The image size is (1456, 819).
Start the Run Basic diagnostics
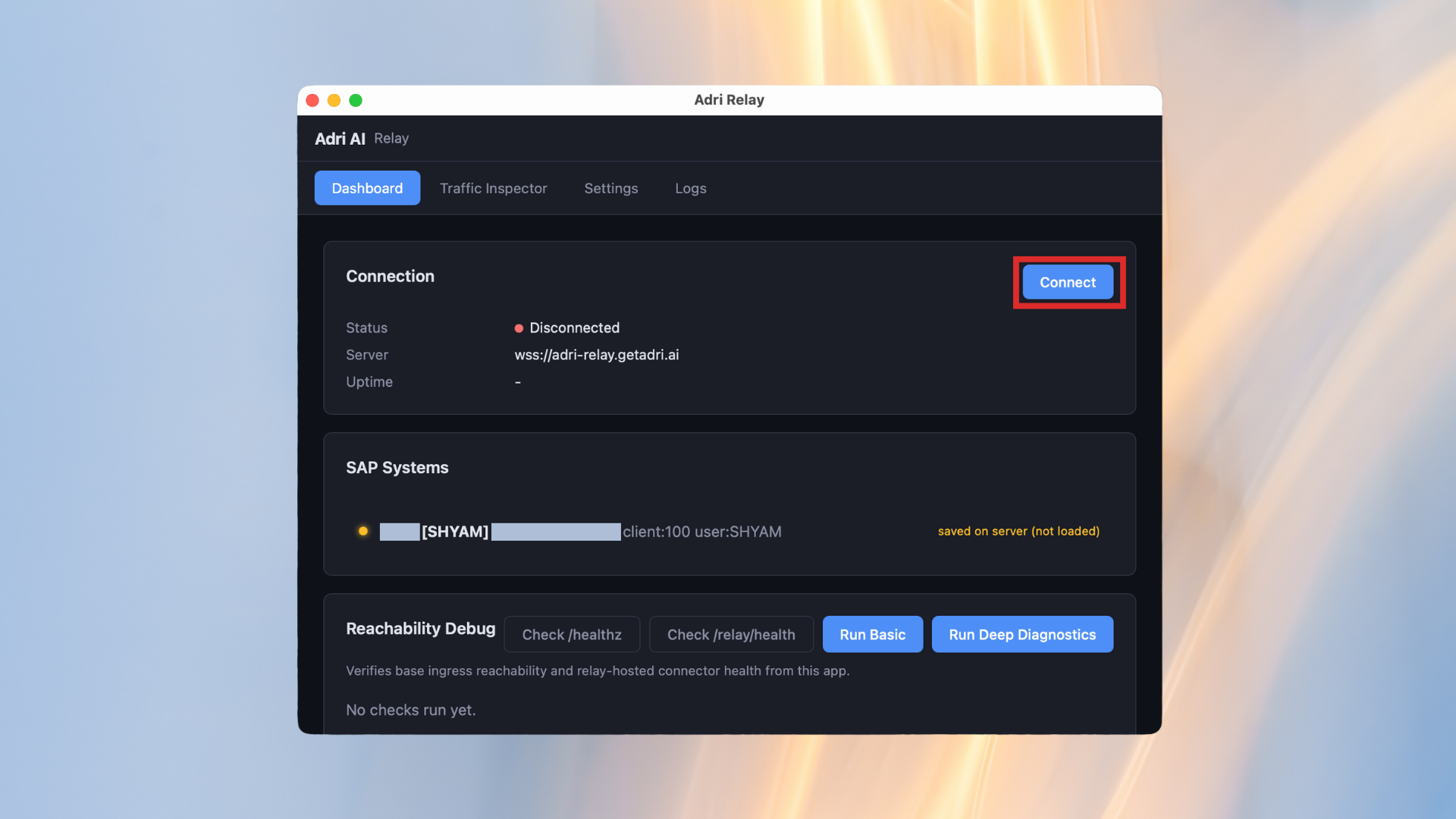(872, 634)
